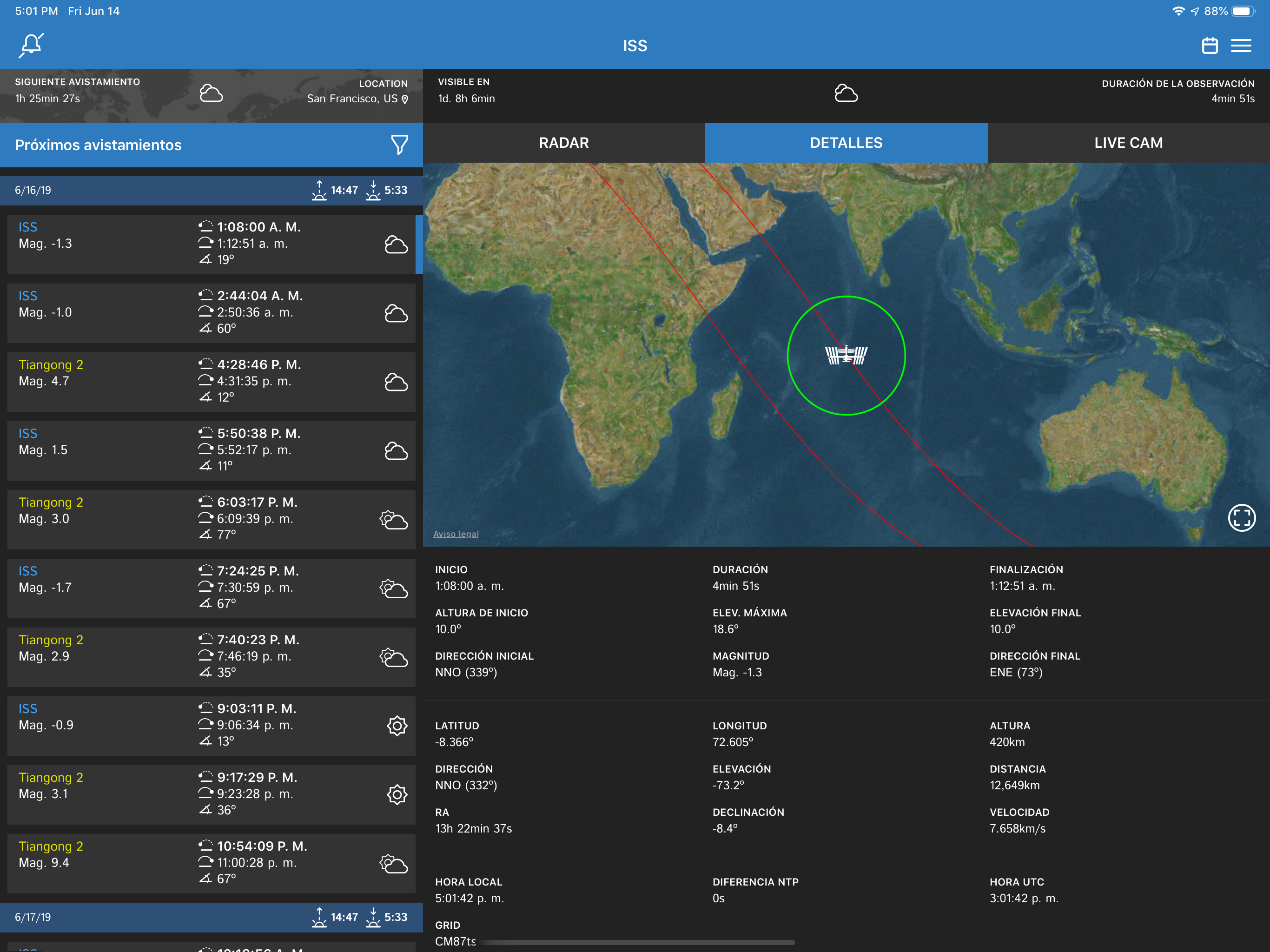This screenshot has width=1270, height=952.
Task: Switch to the RADAR tab
Action: coord(563,143)
